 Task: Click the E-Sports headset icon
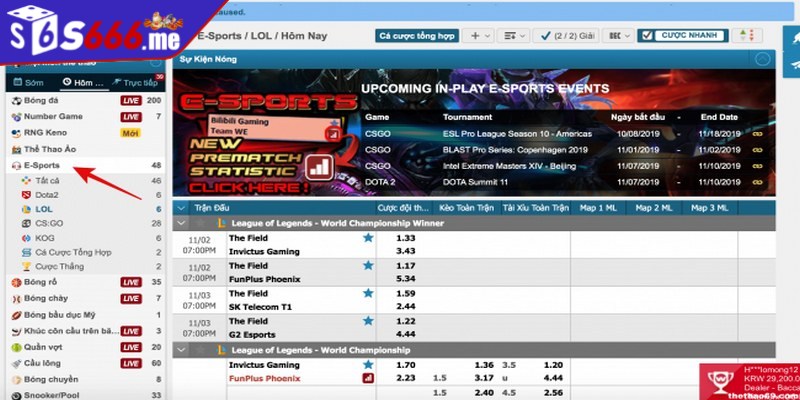pyautogui.click(x=17, y=166)
